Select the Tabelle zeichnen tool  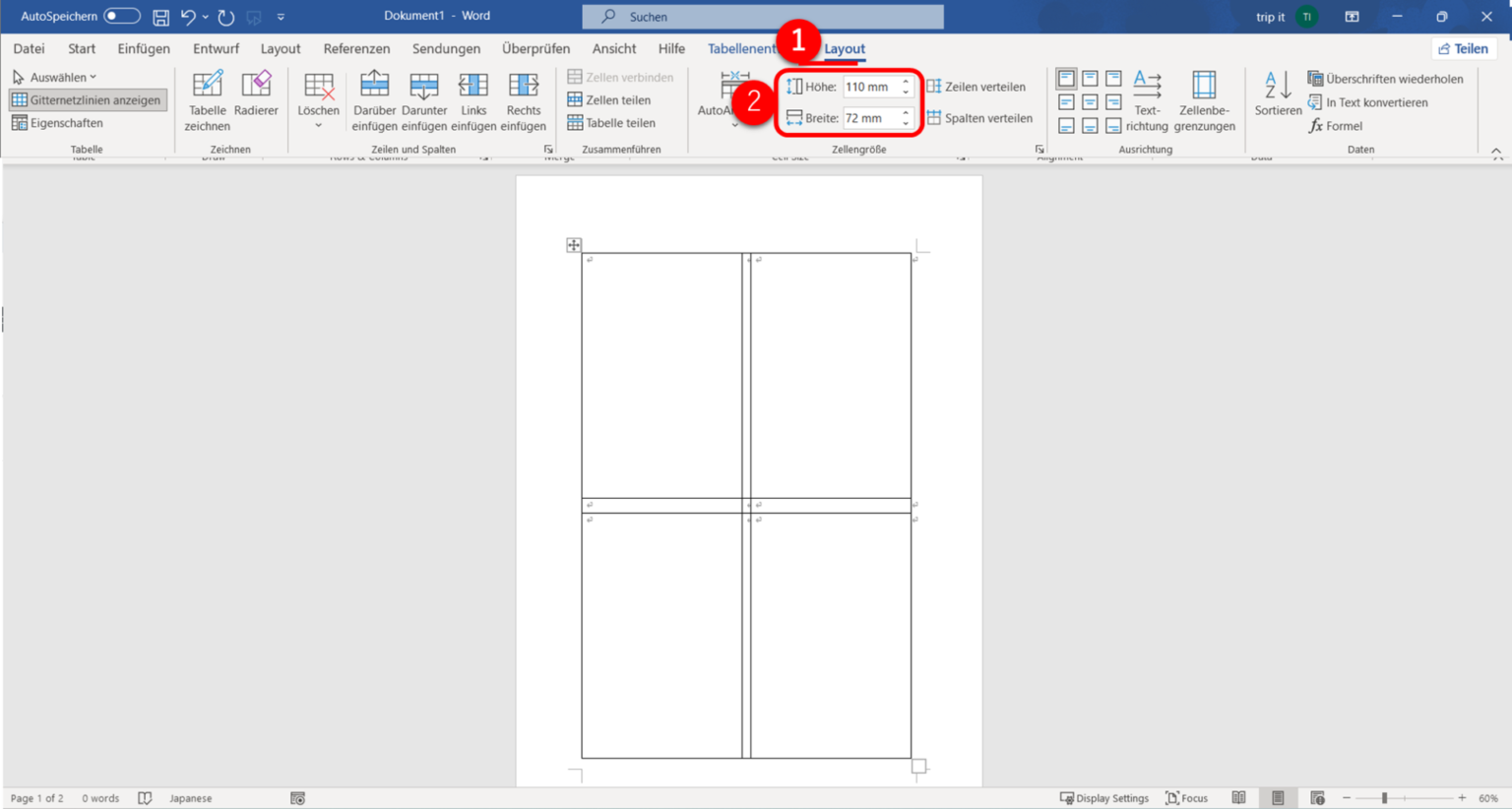click(x=207, y=101)
